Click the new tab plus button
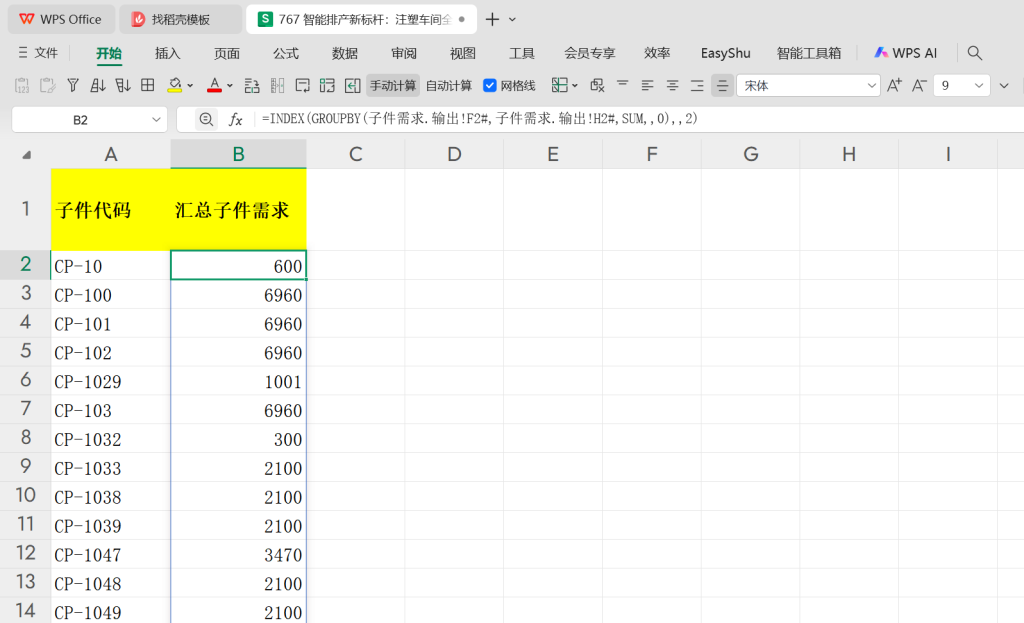Image resolution: width=1024 pixels, height=623 pixels. tap(492, 20)
